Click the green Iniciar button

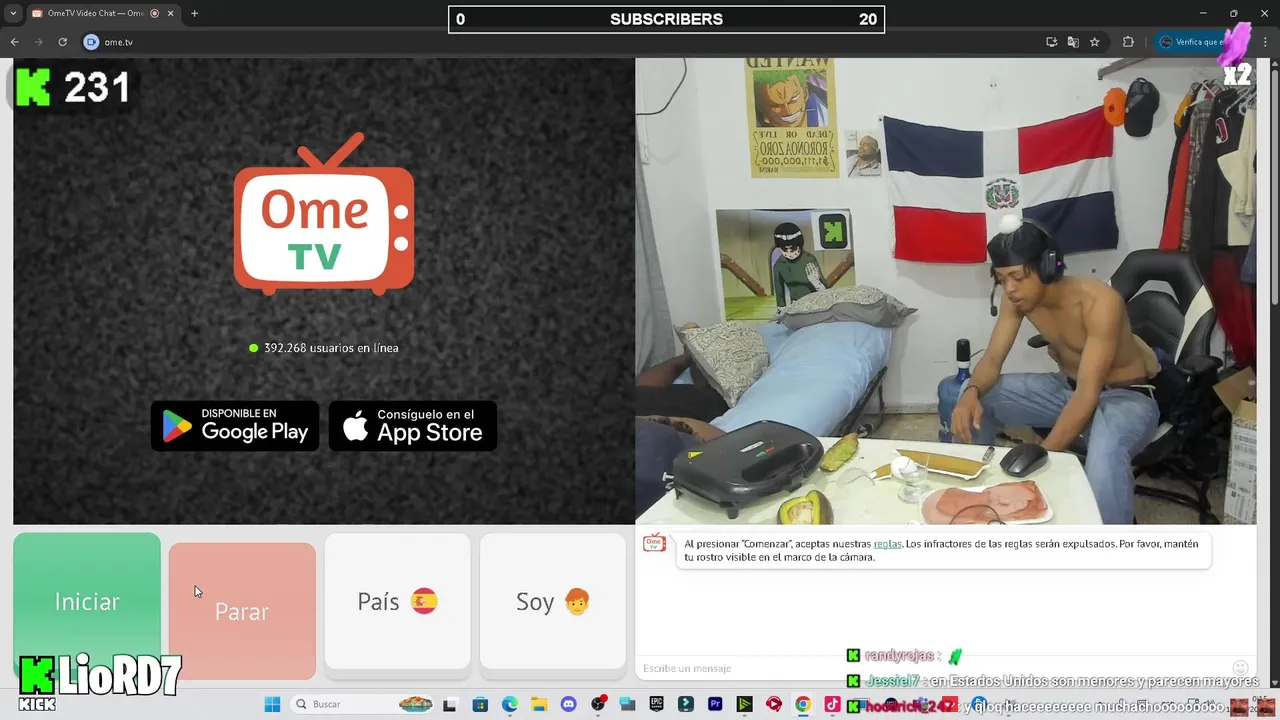87,601
